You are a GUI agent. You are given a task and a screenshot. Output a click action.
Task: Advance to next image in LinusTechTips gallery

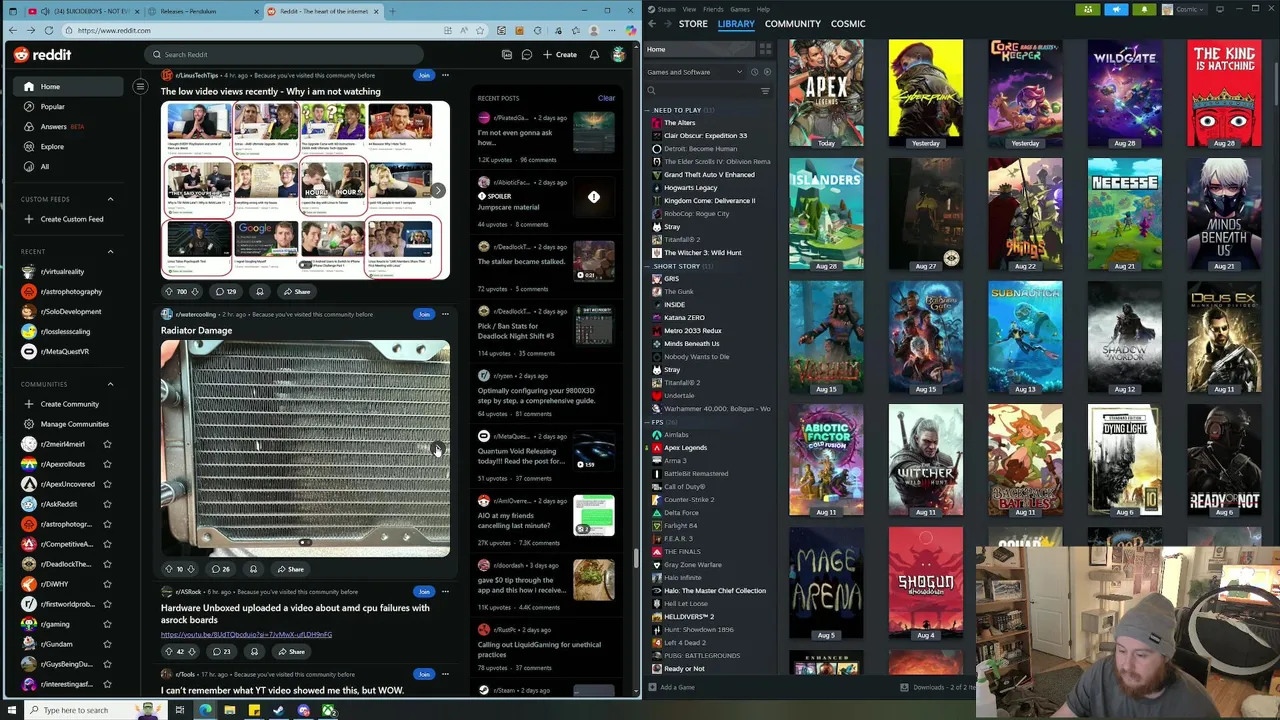point(438,190)
